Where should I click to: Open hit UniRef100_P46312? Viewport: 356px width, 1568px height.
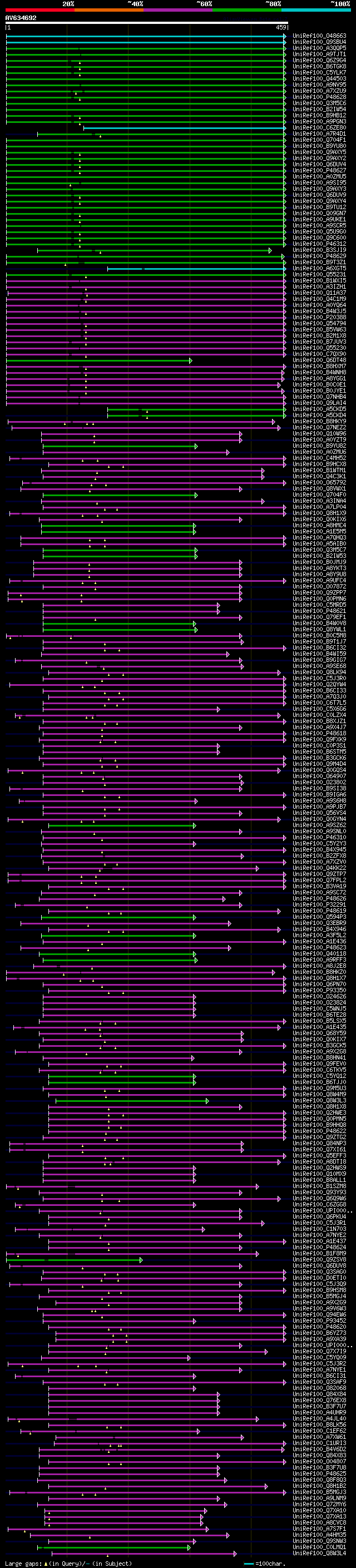tap(319, 244)
